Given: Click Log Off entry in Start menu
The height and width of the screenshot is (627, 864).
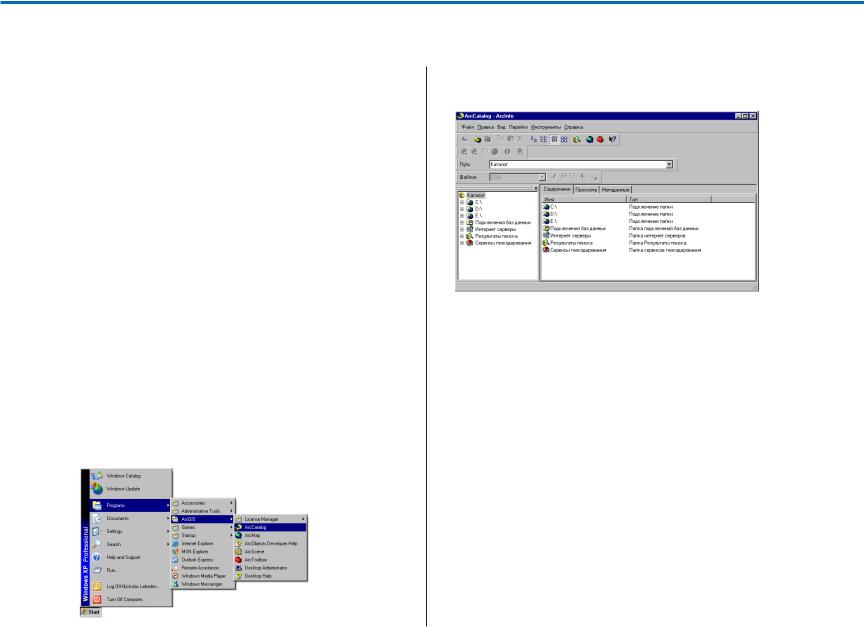Looking at the screenshot, I should click(130, 586).
